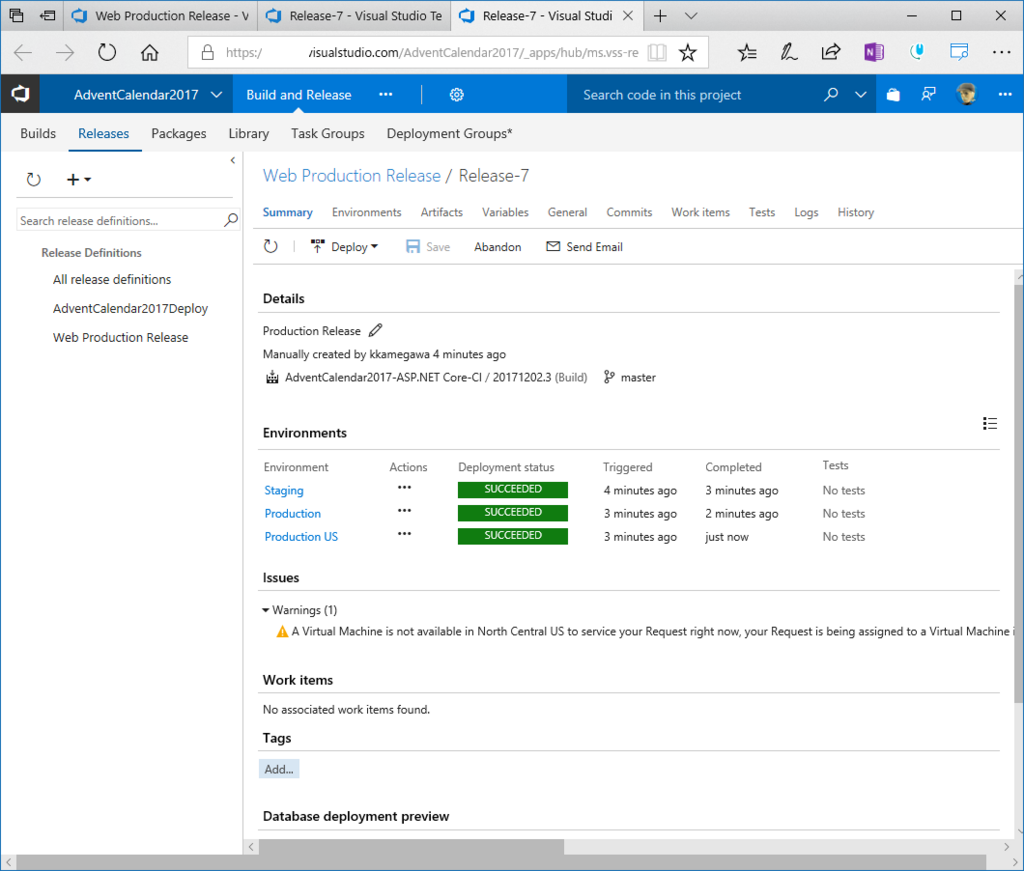1024x871 pixels.
Task: Open the Production US environment link
Action: [301, 537]
